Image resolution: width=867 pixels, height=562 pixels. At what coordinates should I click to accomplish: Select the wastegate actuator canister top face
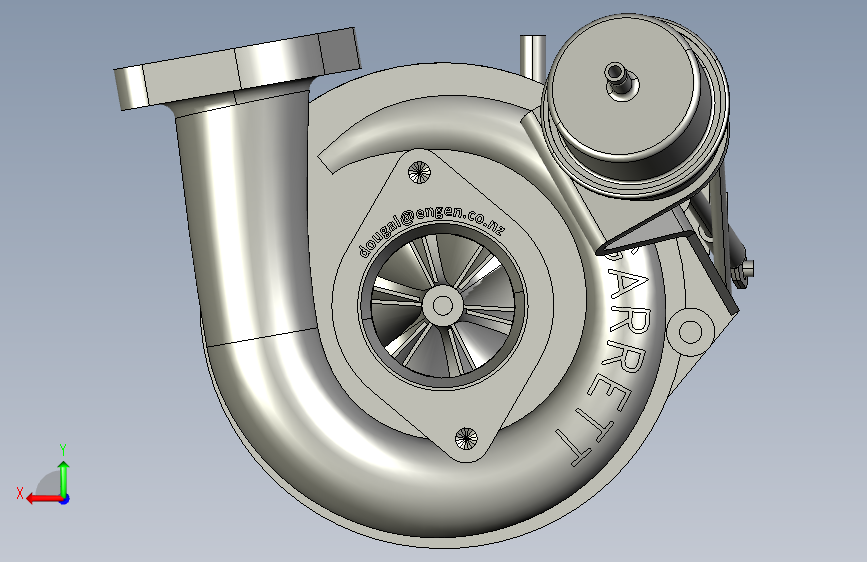(x=623, y=87)
